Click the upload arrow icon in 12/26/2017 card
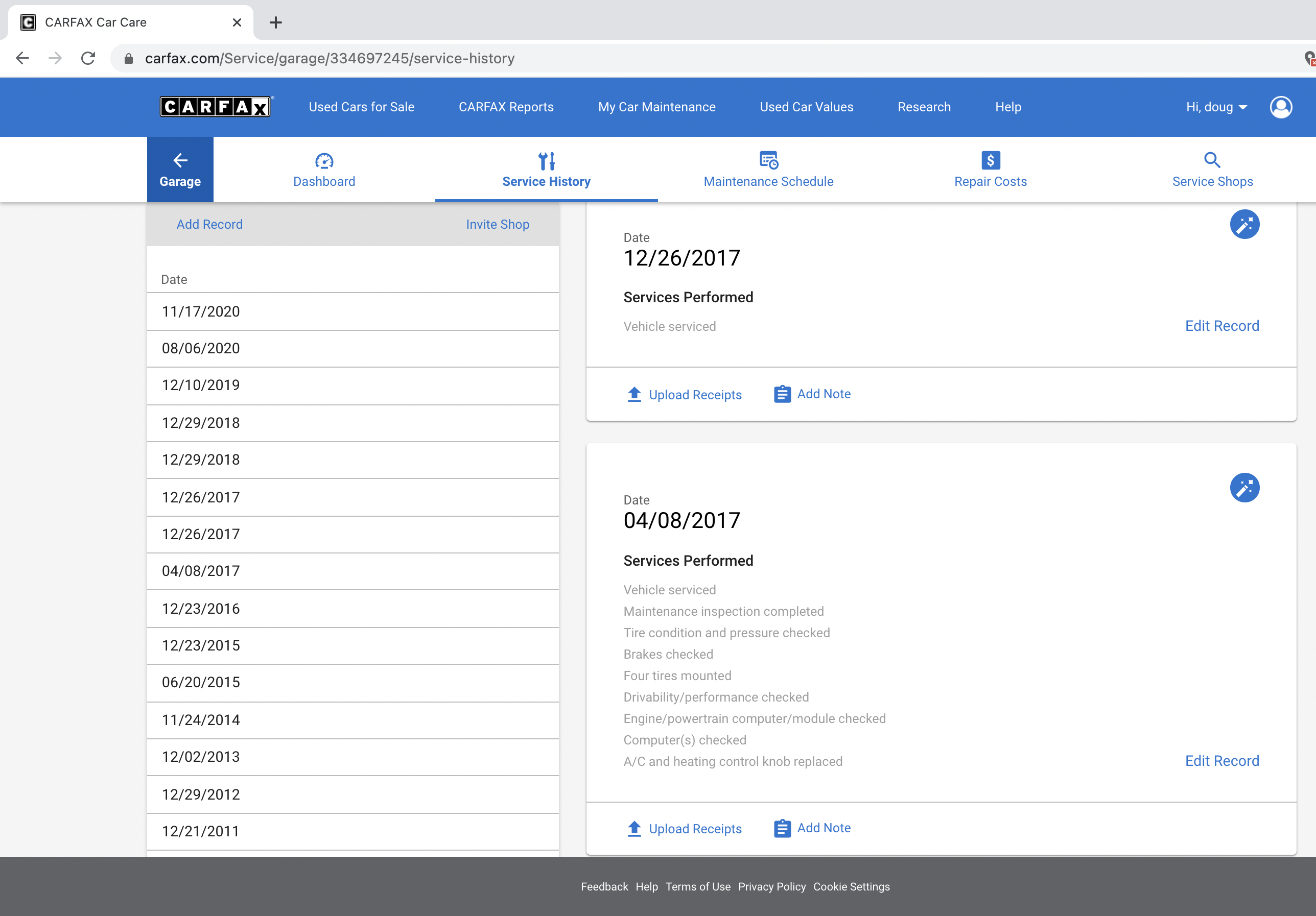Image resolution: width=1316 pixels, height=916 pixels. coord(634,395)
